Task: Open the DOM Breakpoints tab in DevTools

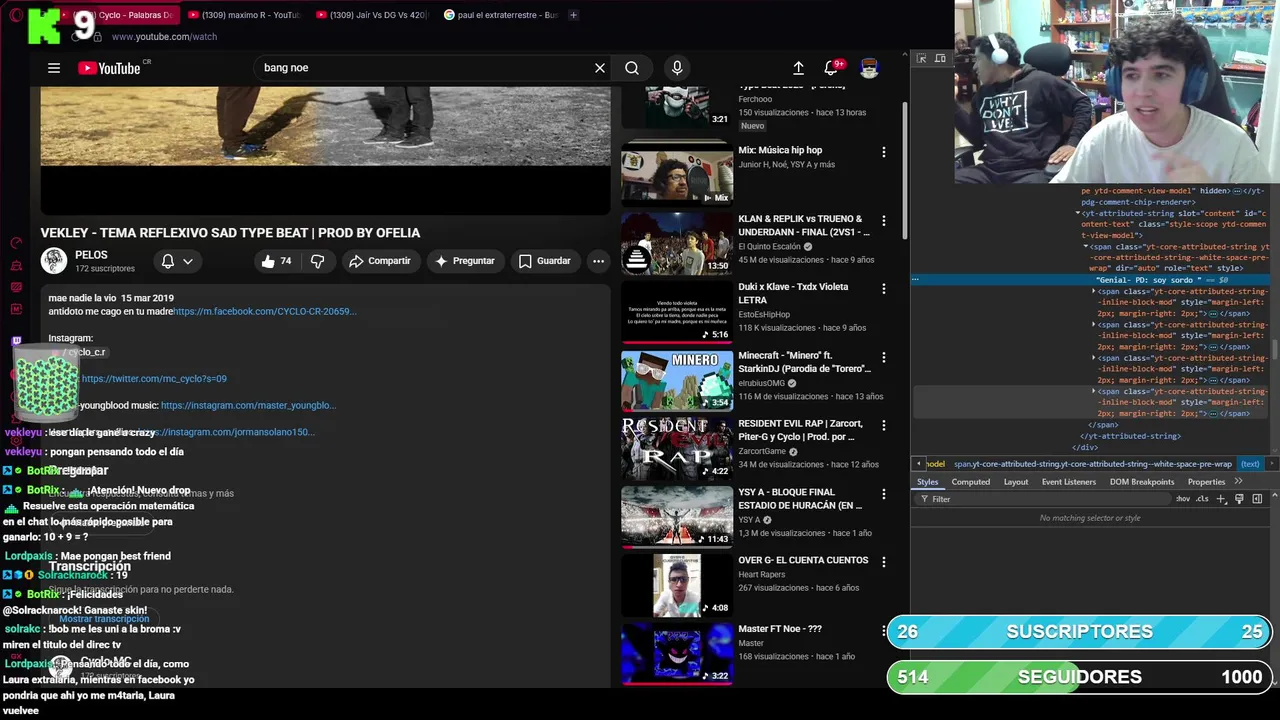Action: (1142, 482)
